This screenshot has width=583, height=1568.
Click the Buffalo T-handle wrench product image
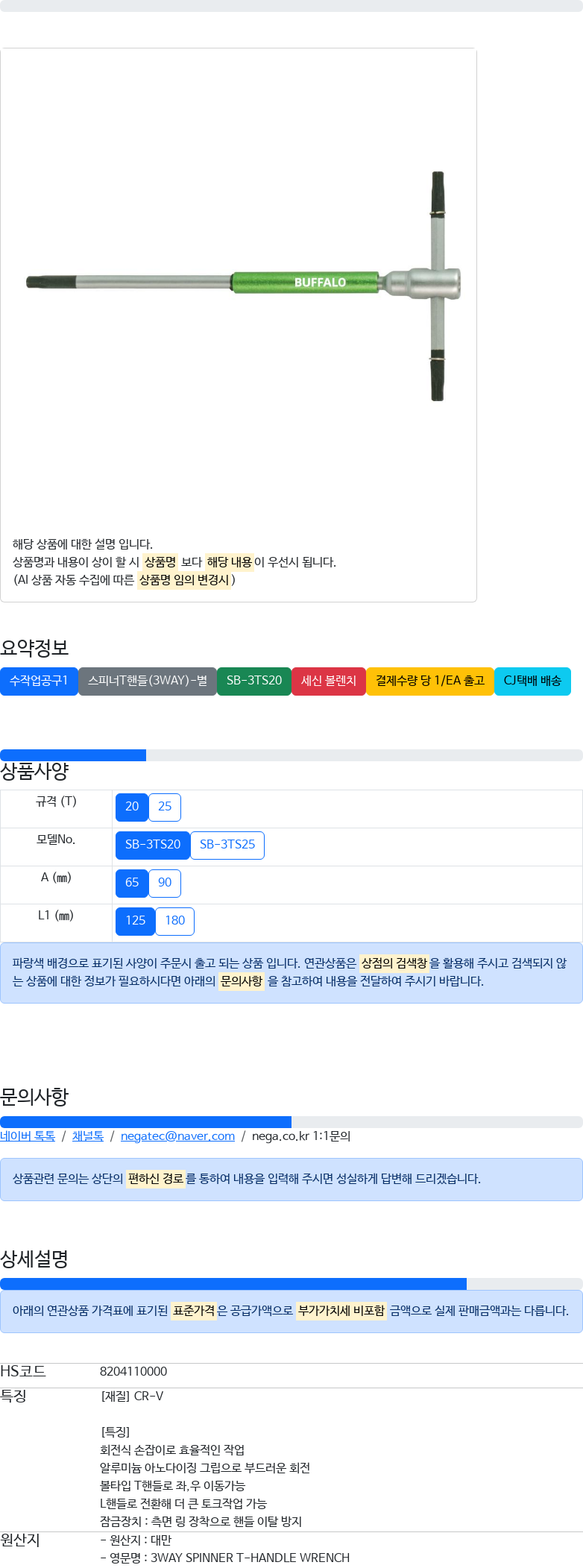click(245, 286)
